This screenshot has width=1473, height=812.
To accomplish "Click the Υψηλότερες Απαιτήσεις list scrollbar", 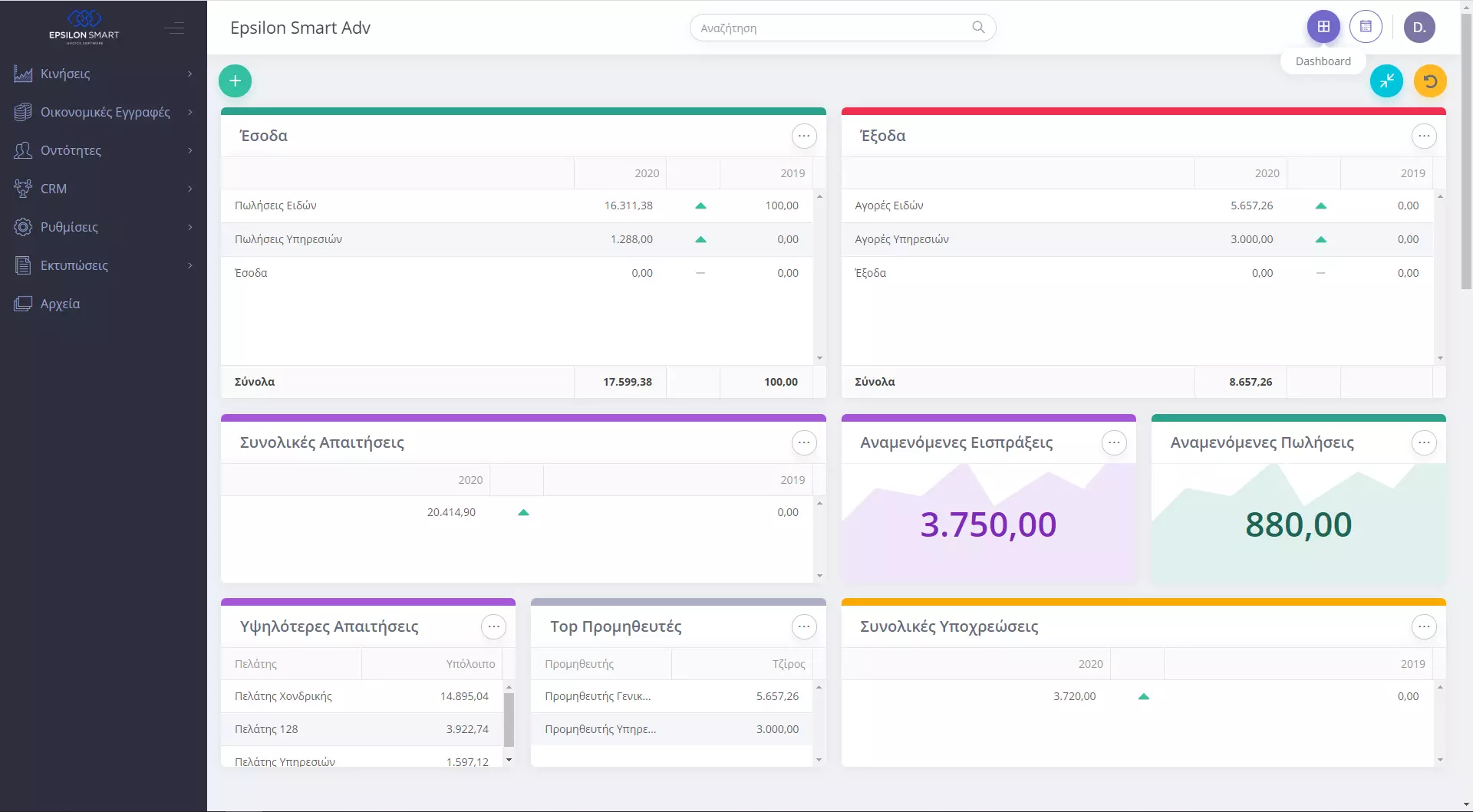I will pos(508,719).
